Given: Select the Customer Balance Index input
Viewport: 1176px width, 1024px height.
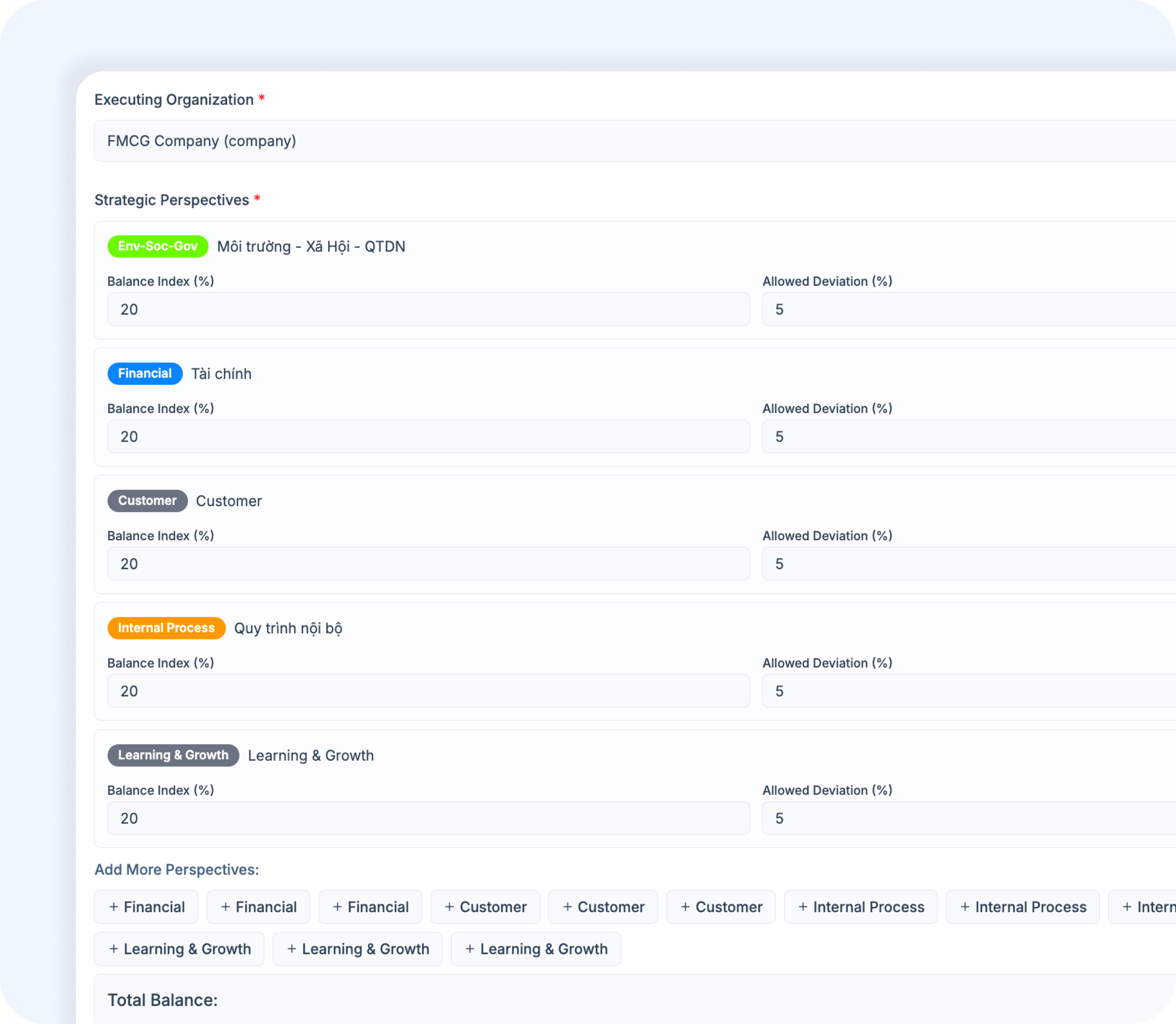Looking at the screenshot, I should 428,564.
